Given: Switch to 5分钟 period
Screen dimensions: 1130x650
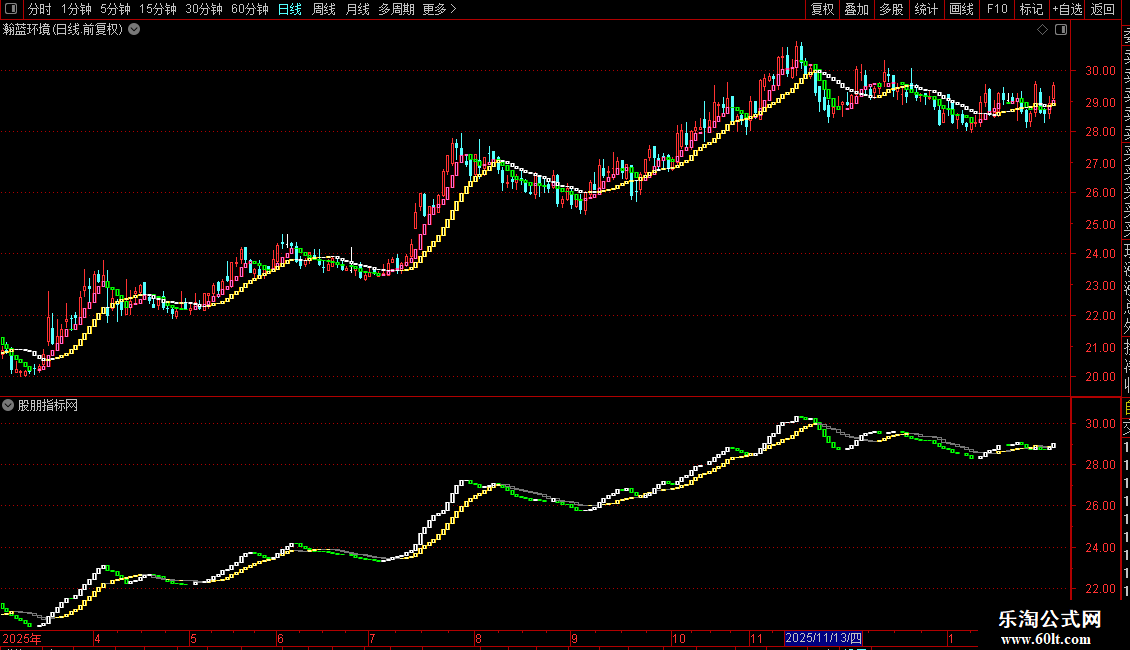Looking at the screenshot, I should pyautogui.click(x=115, y=9).
